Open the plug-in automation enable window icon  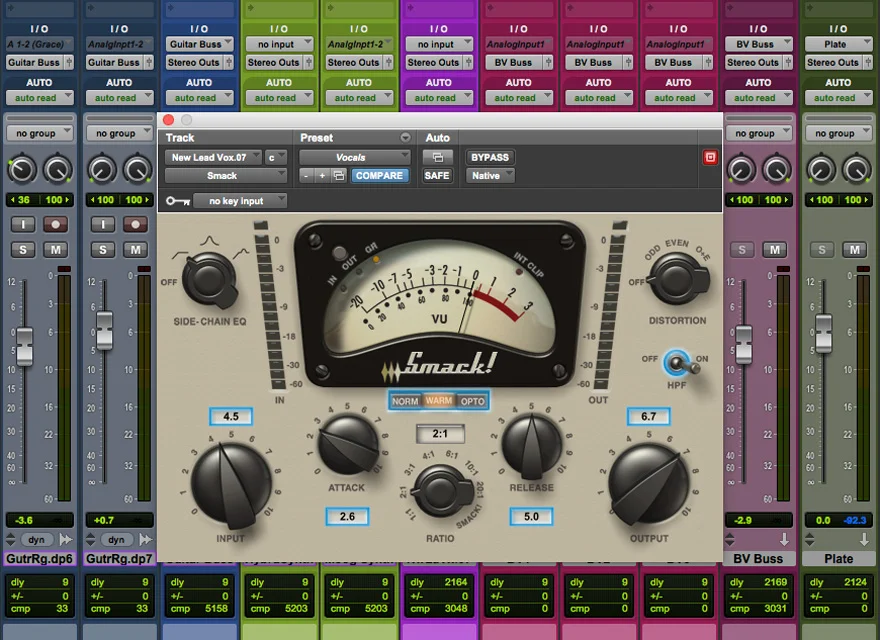437,157
